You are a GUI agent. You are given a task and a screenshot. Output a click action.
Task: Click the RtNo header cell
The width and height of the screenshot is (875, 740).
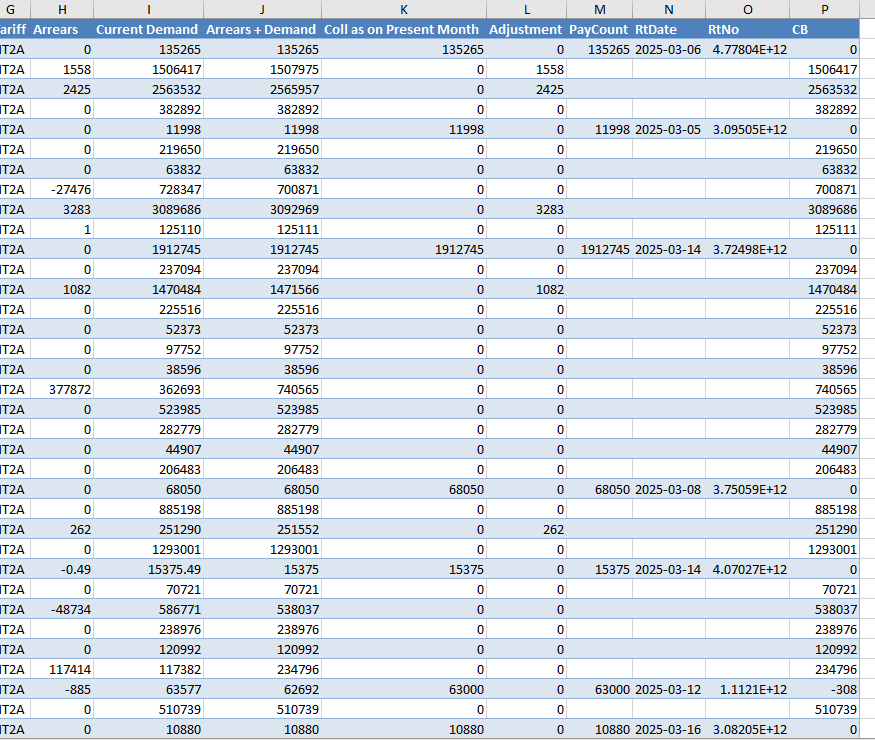pyautogui.click(x=747, y=30)
